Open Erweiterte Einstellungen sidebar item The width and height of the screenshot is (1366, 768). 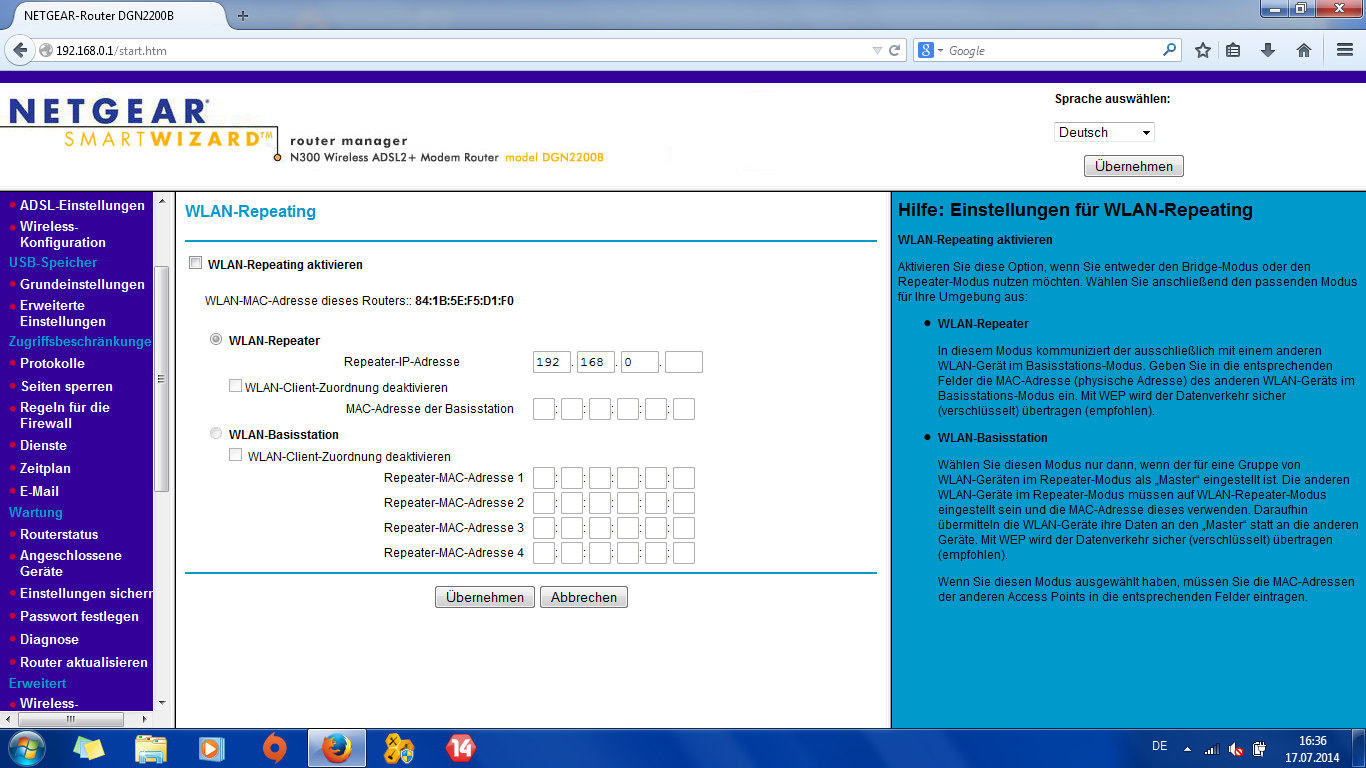[63, 313]
